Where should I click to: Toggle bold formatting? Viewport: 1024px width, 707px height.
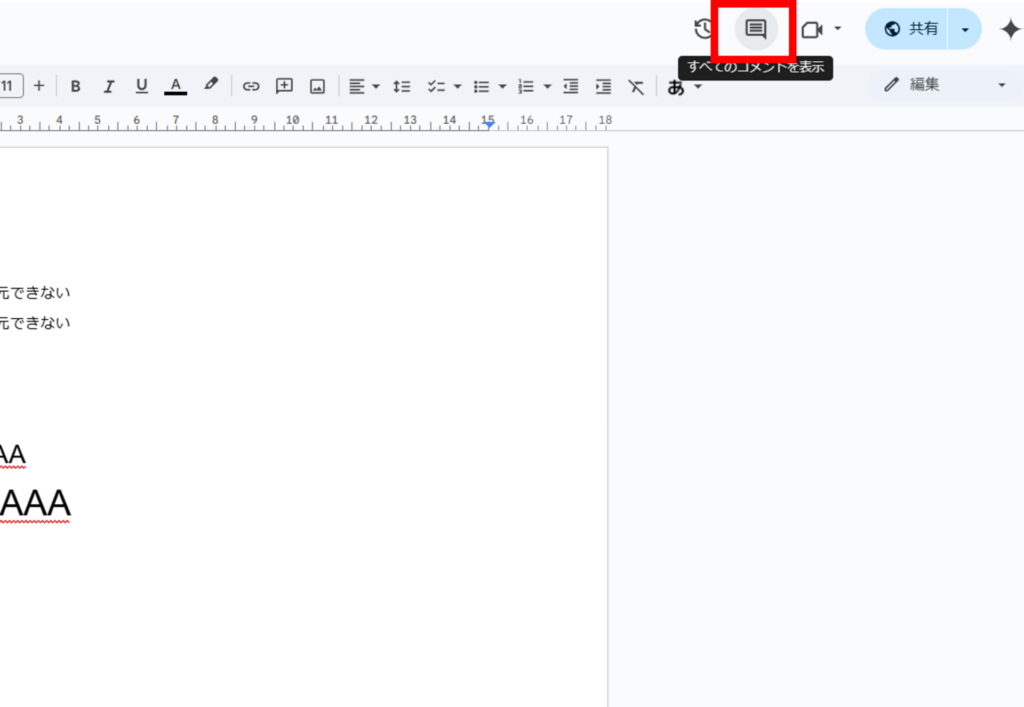click(76, 86)
